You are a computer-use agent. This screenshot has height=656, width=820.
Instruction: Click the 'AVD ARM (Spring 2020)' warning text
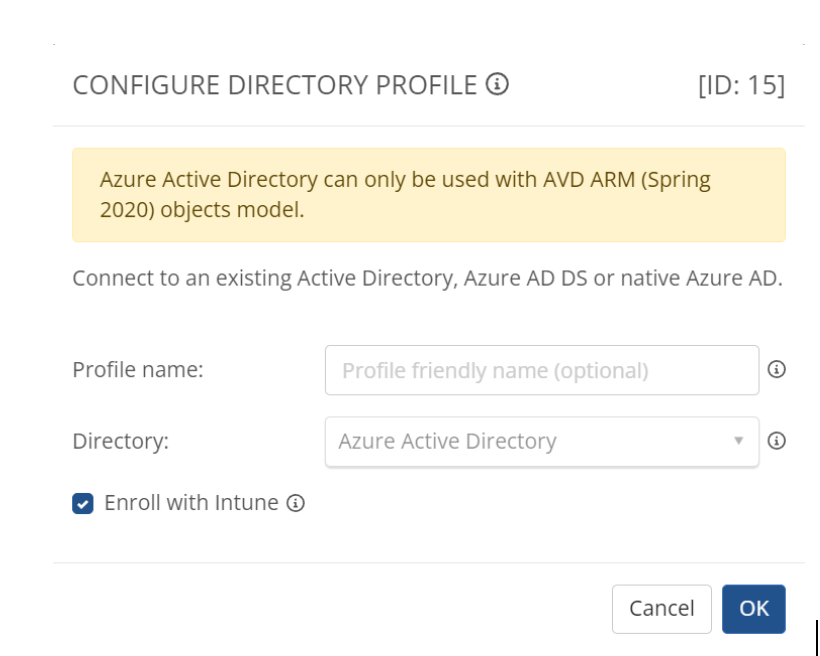point(629,181)
